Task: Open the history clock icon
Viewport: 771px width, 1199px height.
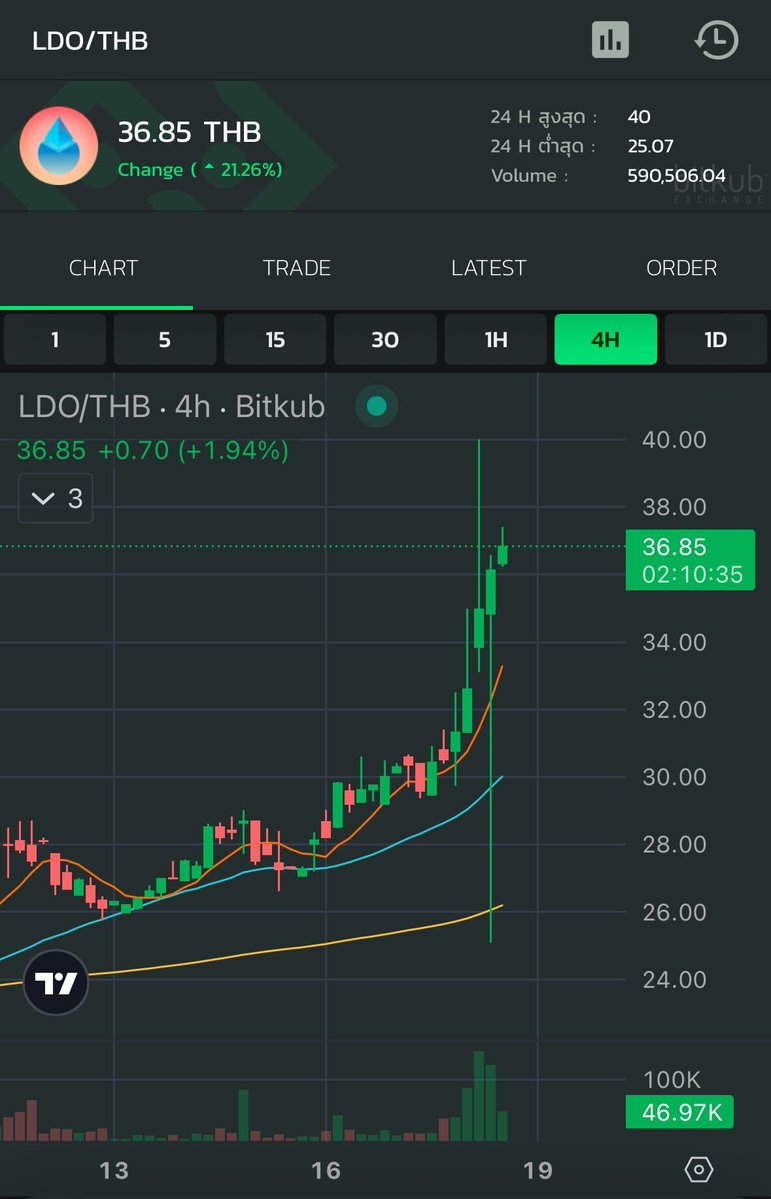Action: pyautogui.click(x=717, y=40)
